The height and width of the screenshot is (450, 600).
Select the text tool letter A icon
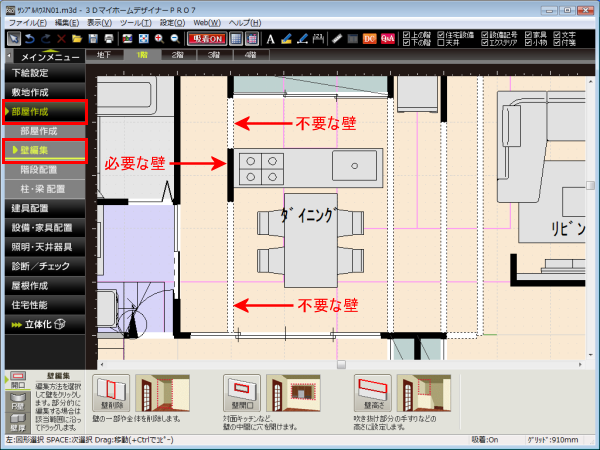coord(271,39)
